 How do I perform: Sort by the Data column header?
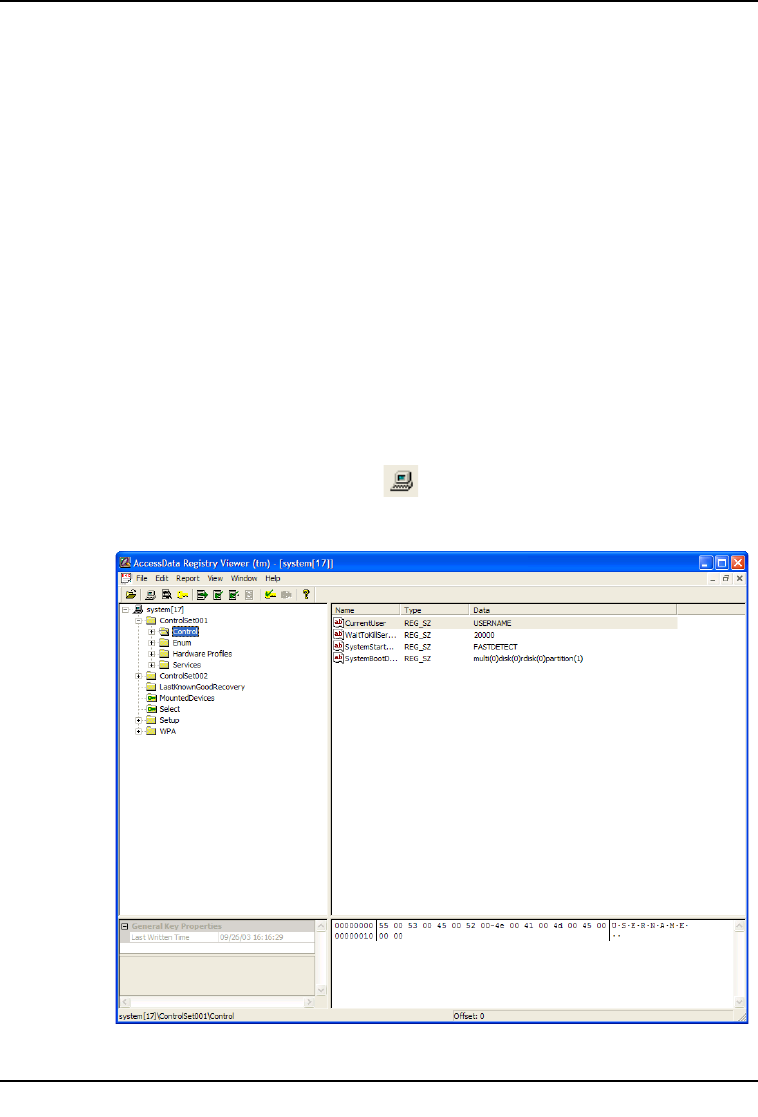[573, 611]
